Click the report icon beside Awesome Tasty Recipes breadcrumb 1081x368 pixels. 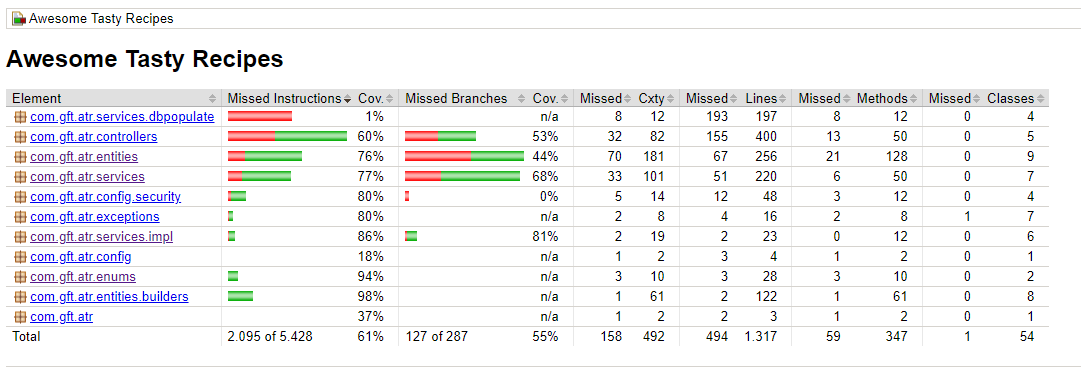[x=19, y=19]
